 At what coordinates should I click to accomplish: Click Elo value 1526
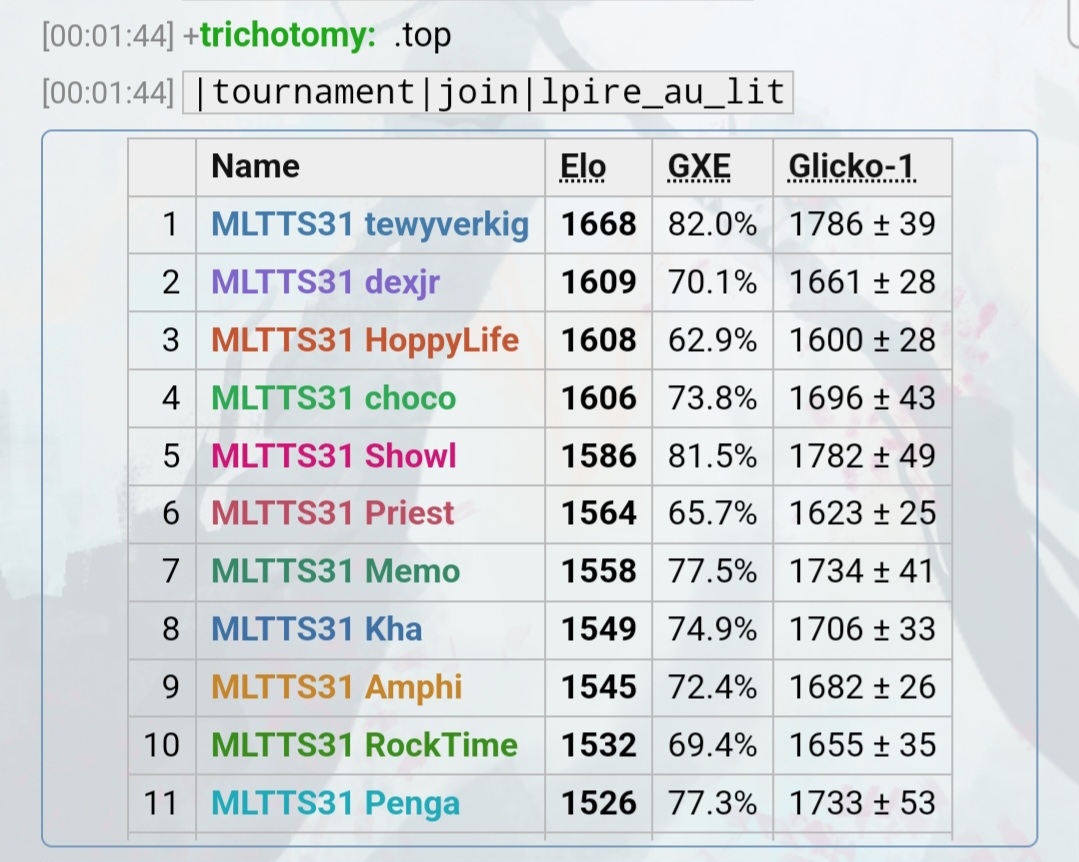(x=599, y=803)
